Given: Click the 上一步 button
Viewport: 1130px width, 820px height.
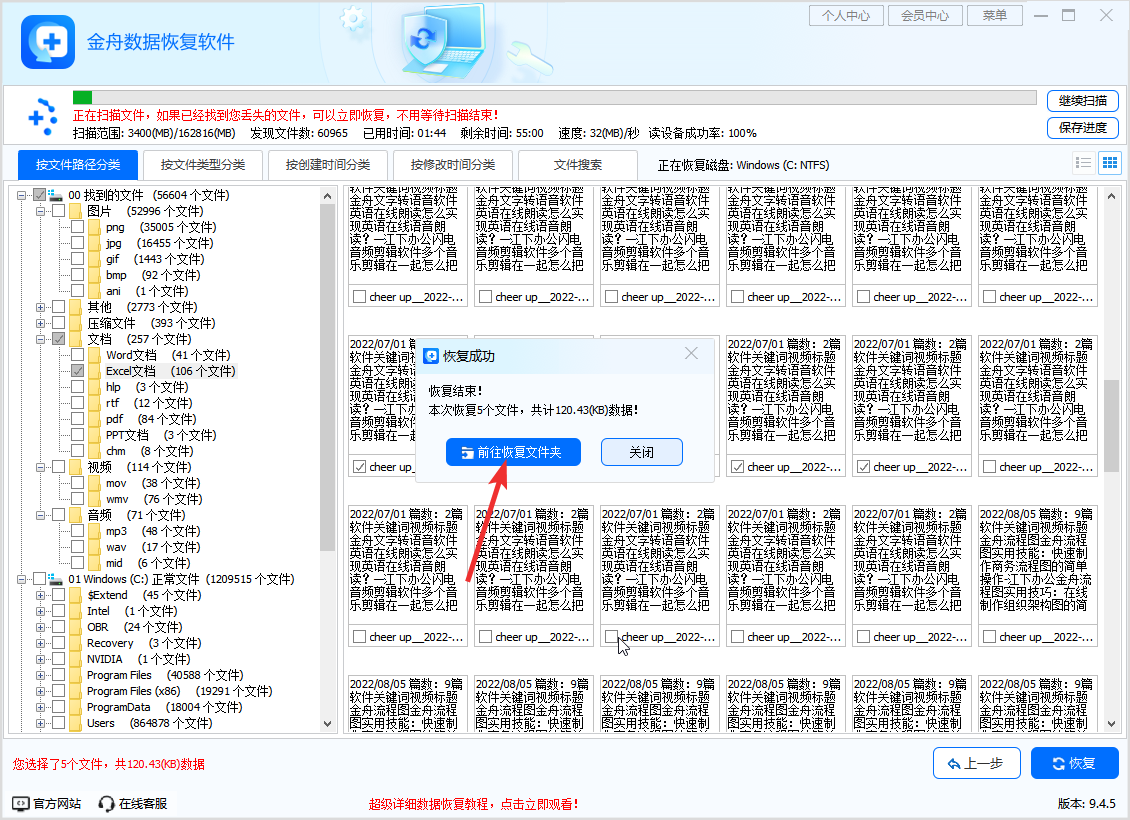Looking at the screenshot, I should pyautogui.click(x=976, y=763).
